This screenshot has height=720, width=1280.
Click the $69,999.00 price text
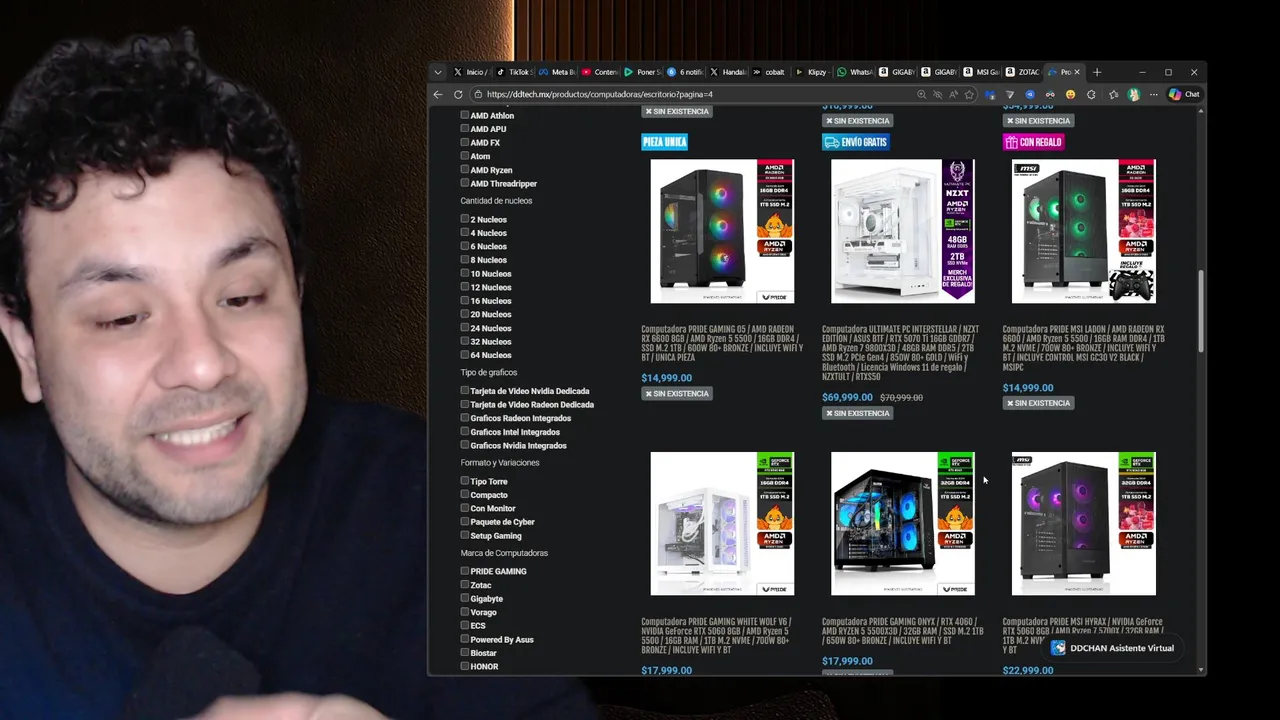click(x=847, y=397)
